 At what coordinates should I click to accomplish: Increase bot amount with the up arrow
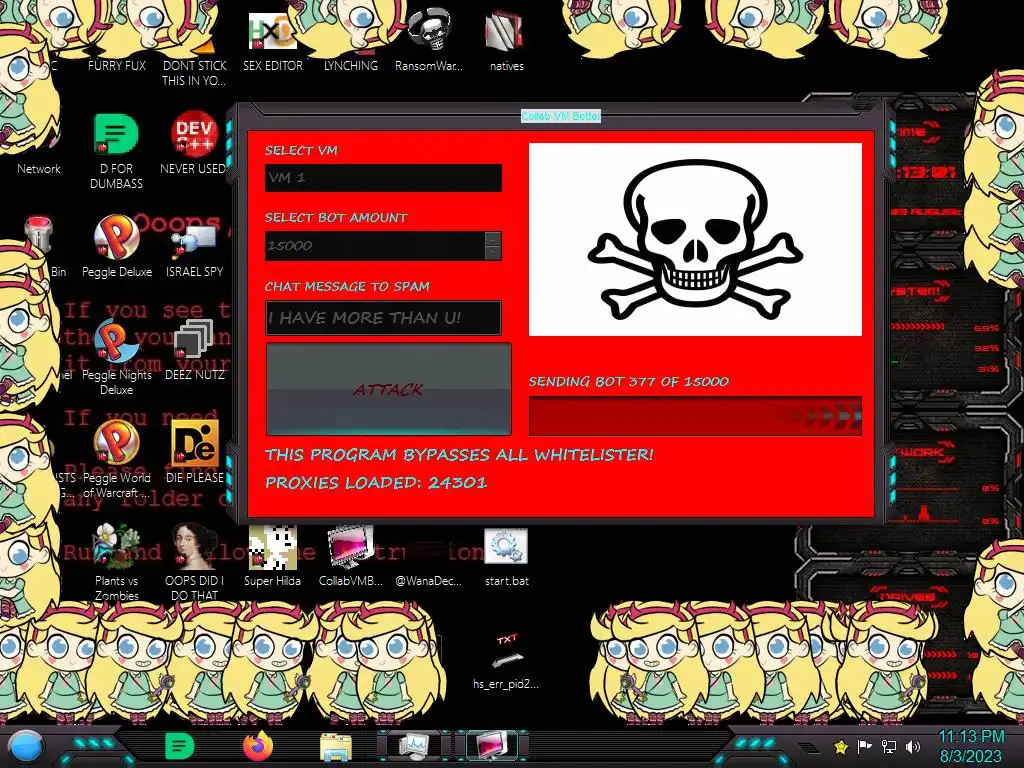pos(494,238)
